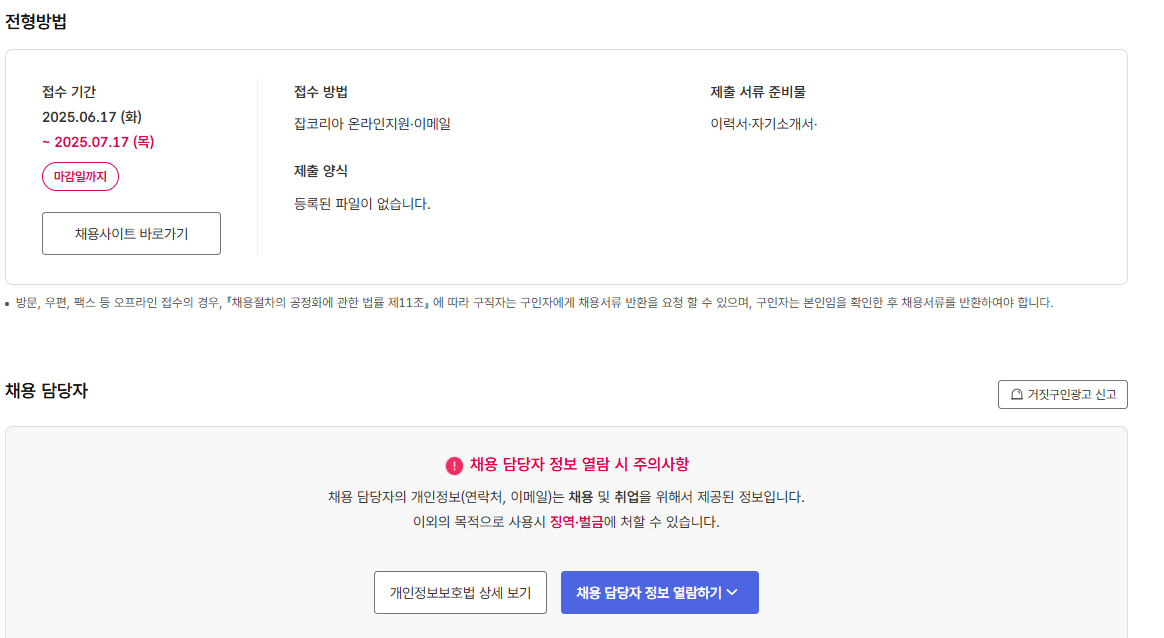Viewport: 1164px width, 638px height.
Task: Click the 전형방법 section heading
Action: tap(36, 21)
